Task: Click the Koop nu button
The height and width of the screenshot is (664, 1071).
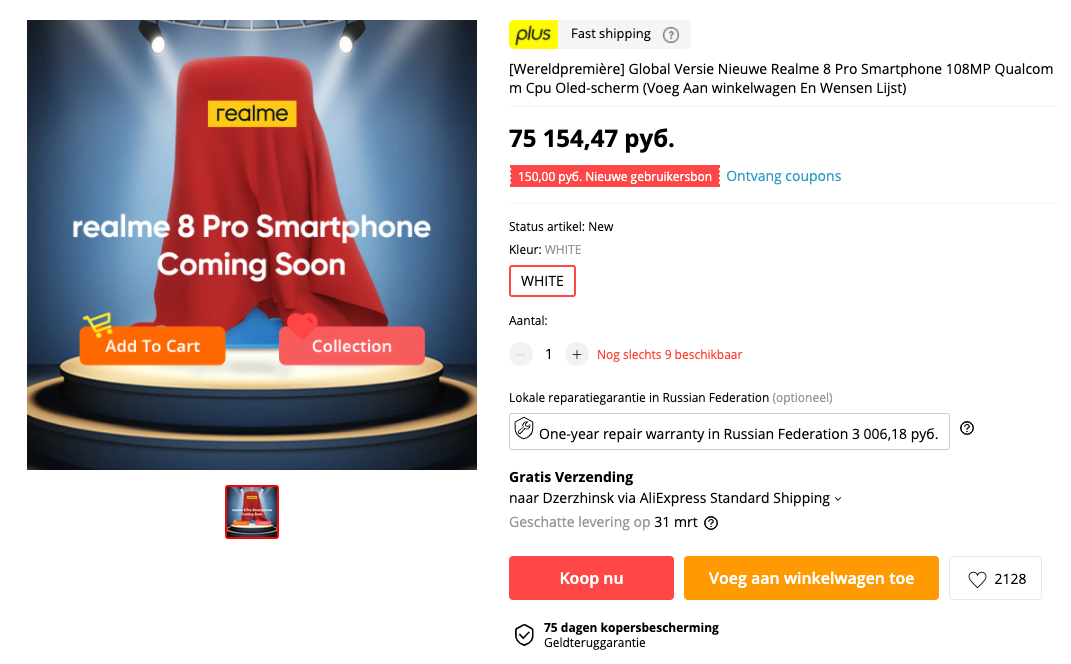Action: (x=591, y=578)
